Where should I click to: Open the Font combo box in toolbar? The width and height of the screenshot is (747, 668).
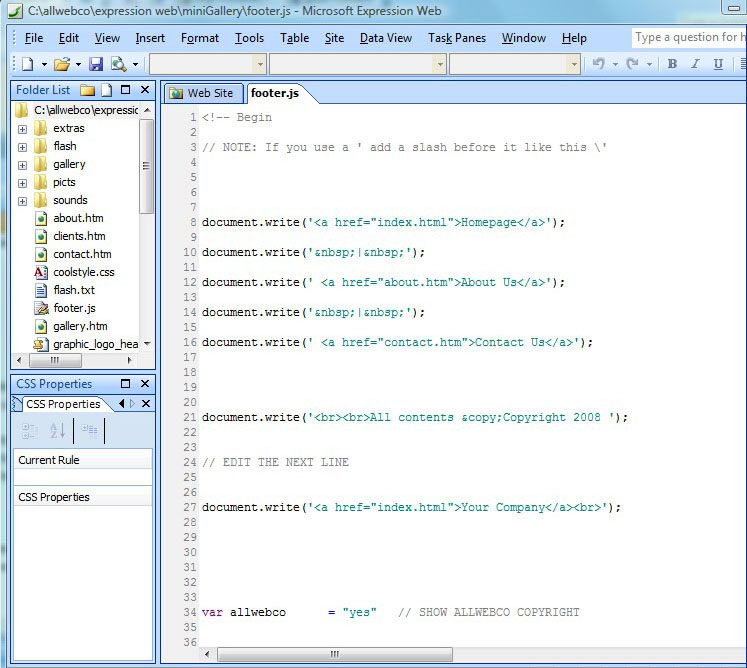point(358,64)
